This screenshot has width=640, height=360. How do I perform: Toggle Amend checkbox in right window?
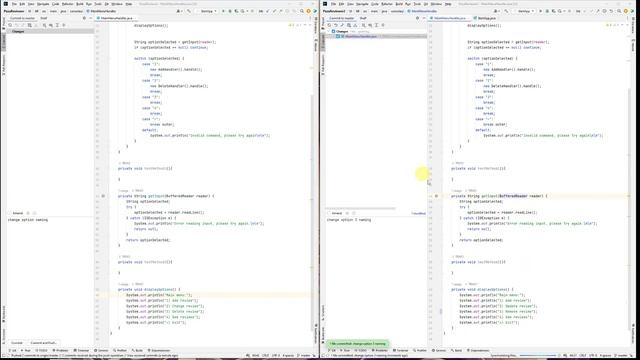pyautogui.click(x=329, y=213)
